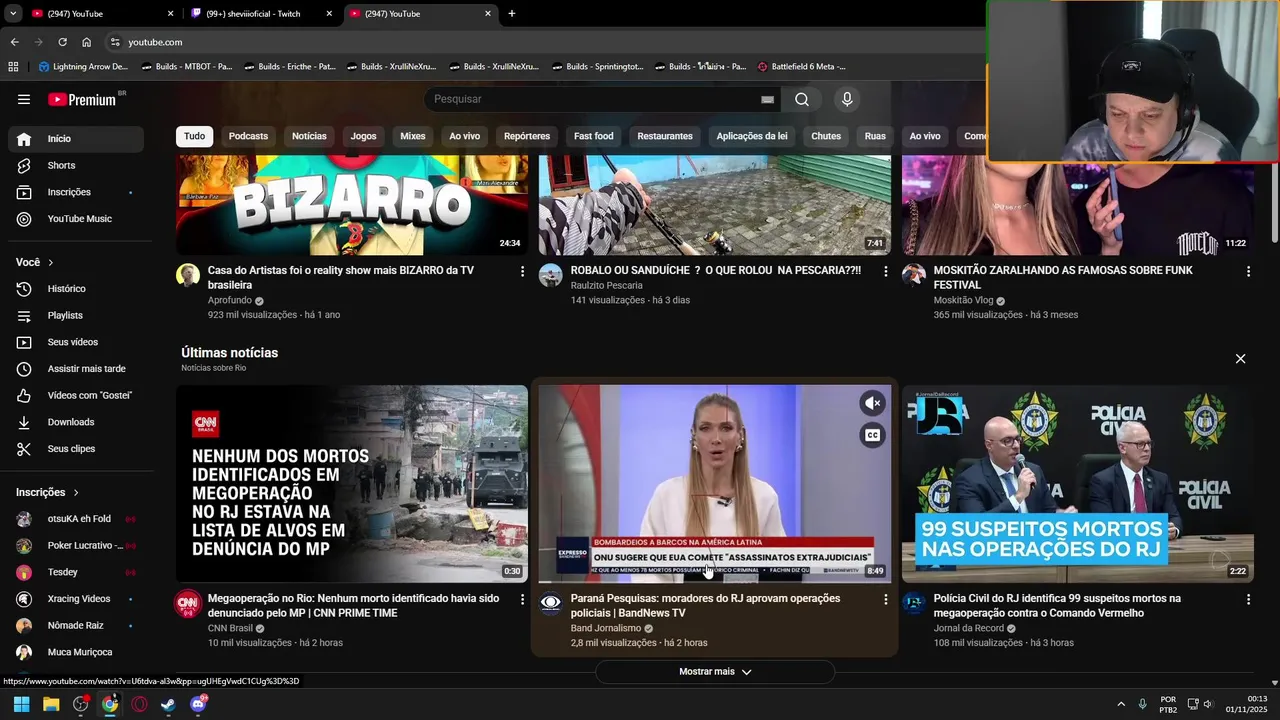Open more options for ROBALO OU SANDUÍCHE video
Image resolution: width=1280 pixels, height=720 pixels.
pyautogui.click(x=885, y=271)
